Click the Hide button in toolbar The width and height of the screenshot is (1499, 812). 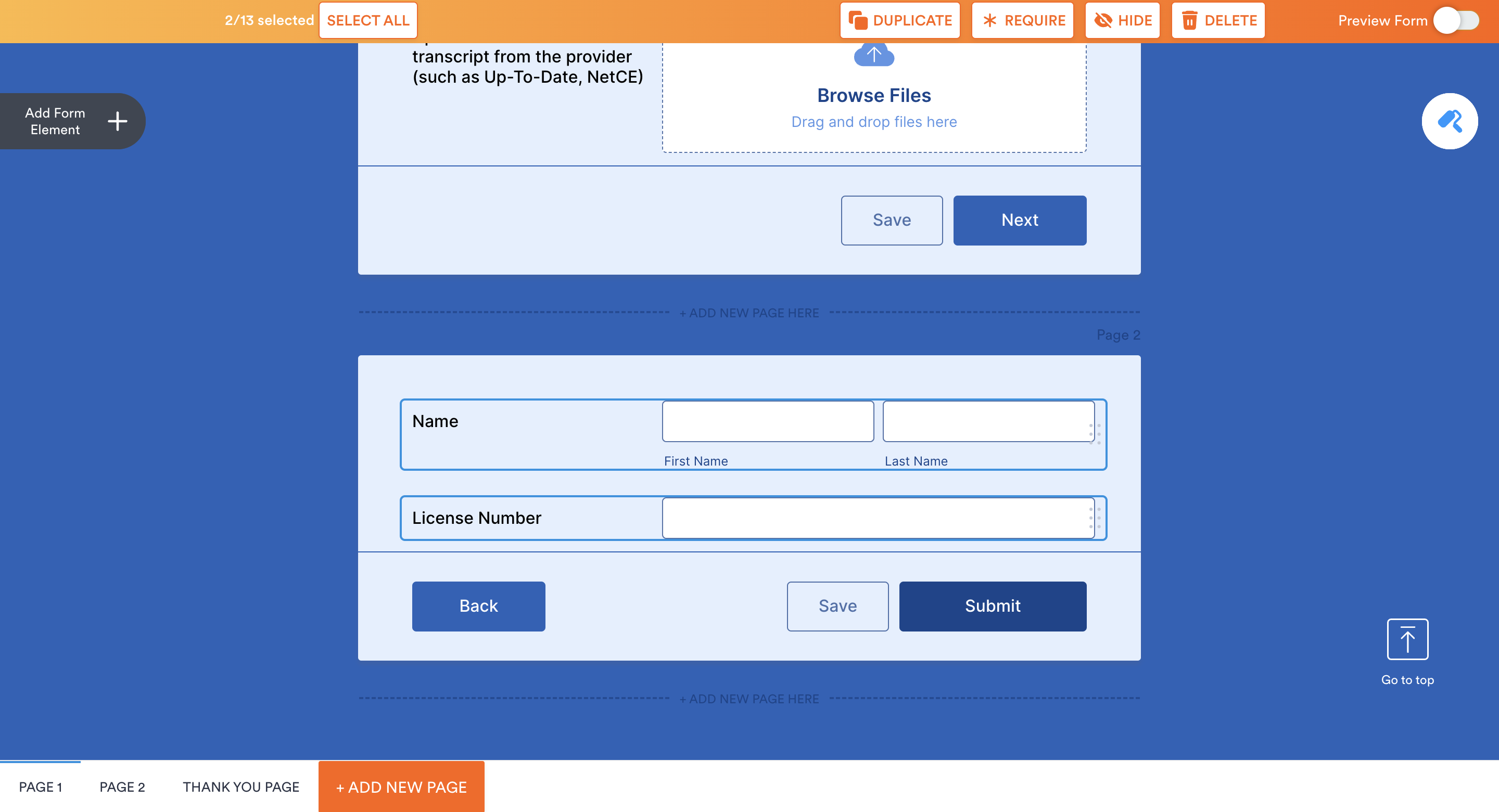point(1122,20)
